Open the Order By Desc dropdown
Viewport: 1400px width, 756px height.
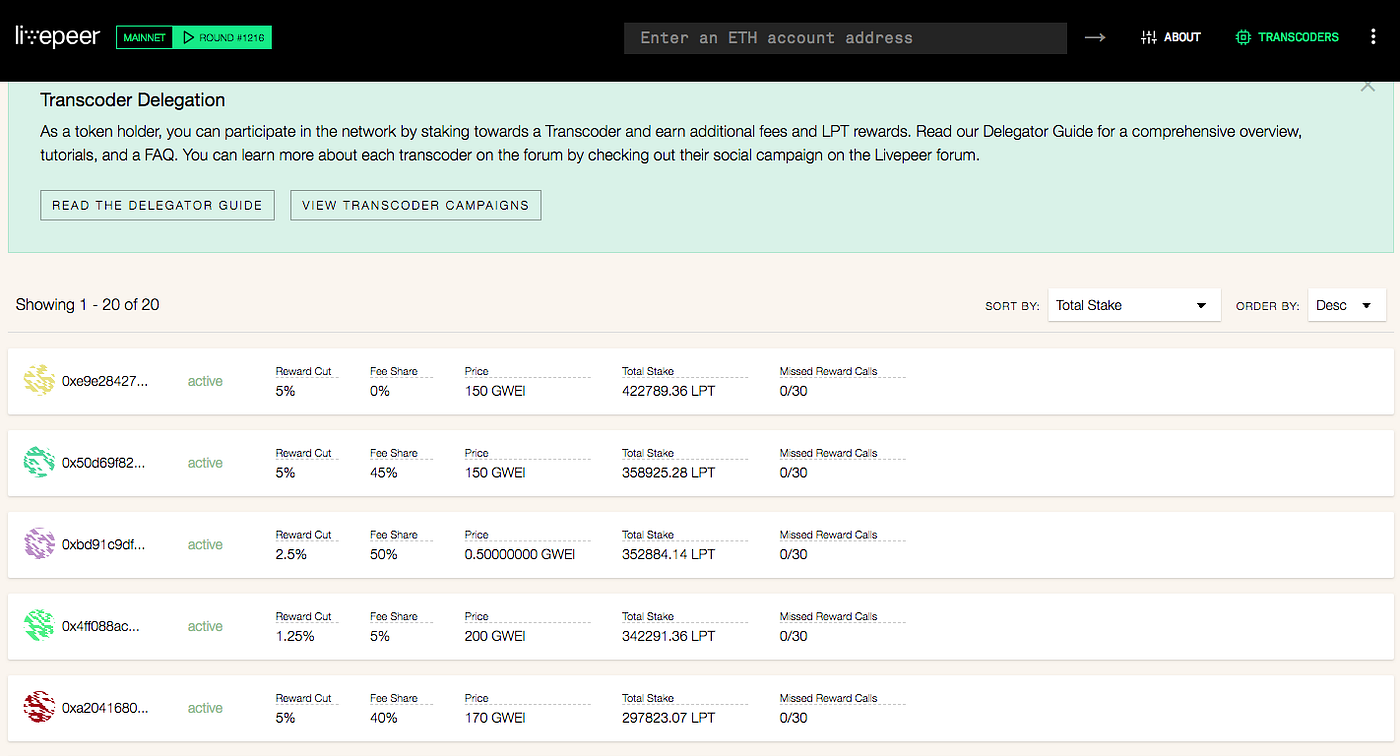pos(1347,305)
